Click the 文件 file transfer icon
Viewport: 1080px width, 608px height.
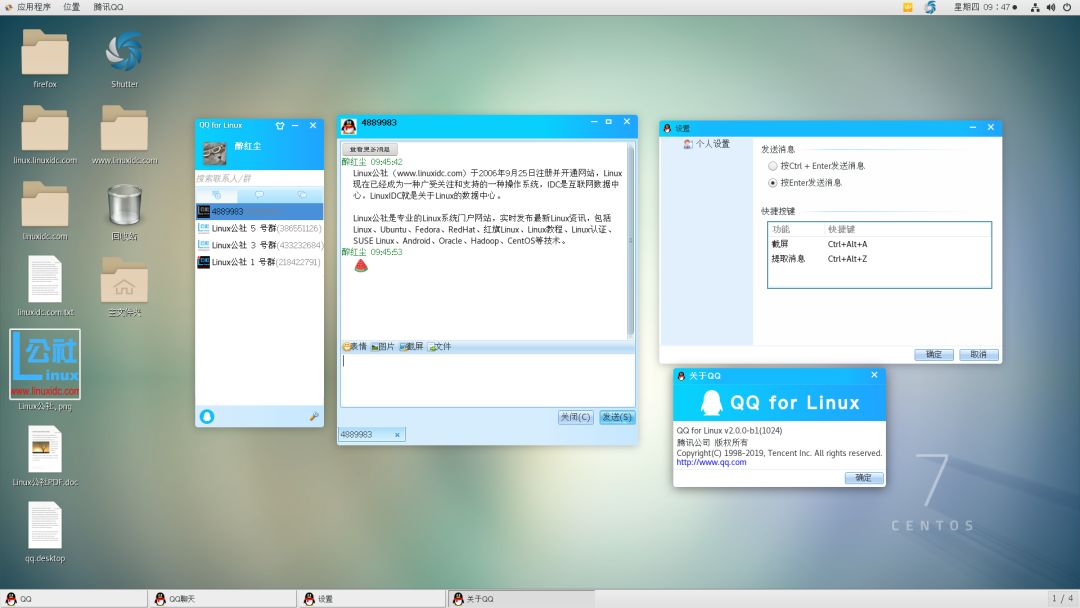(x=438, y=346)
